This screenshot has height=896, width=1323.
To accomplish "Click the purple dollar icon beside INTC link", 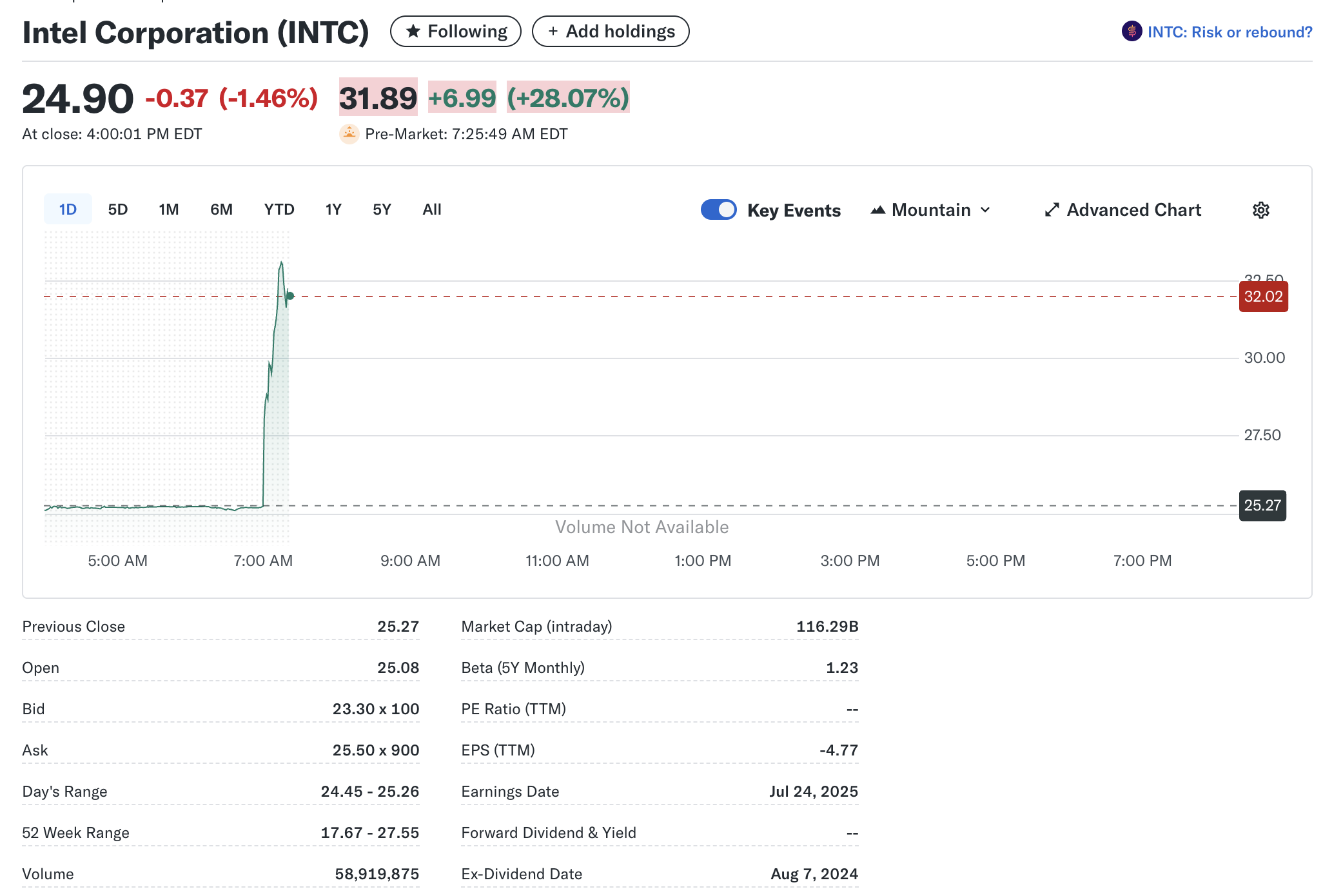I will [1132, 31].
